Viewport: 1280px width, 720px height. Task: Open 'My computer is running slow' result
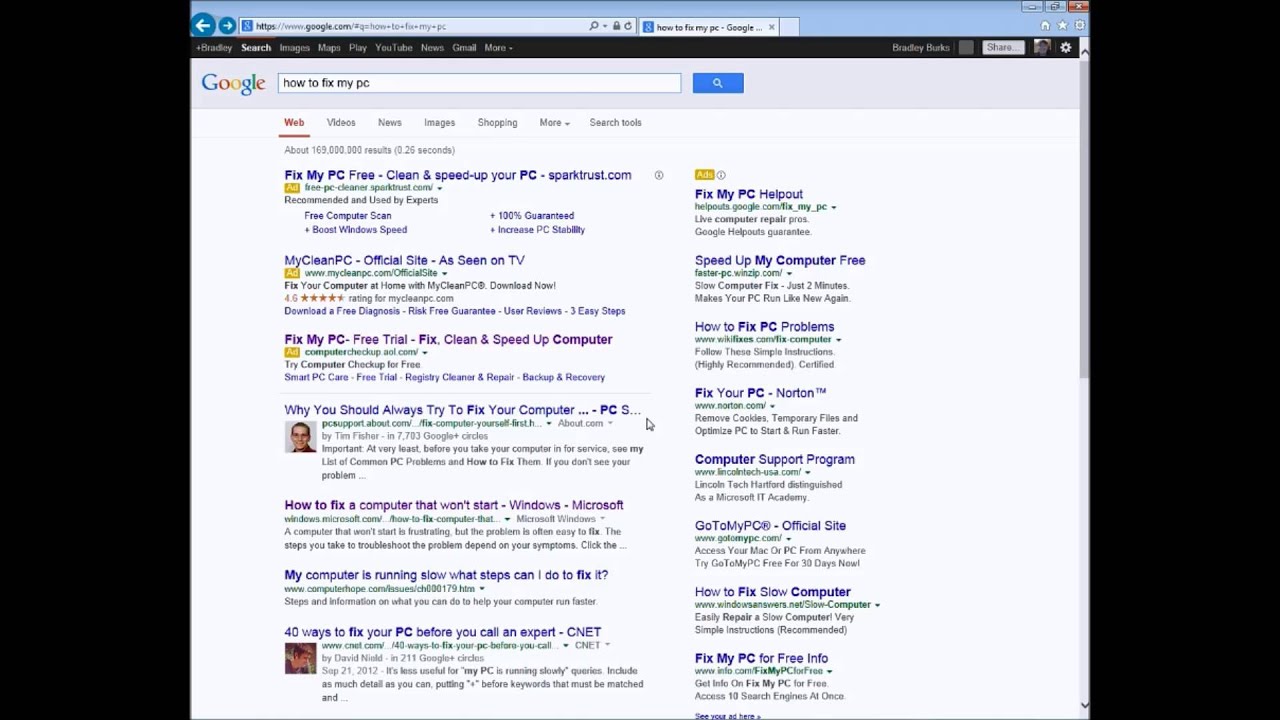point(446,575)
